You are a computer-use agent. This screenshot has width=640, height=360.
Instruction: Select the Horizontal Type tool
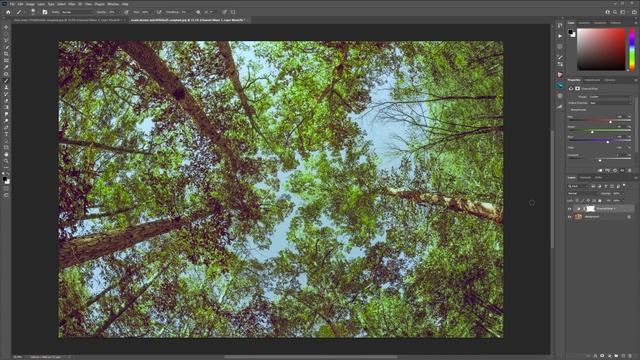[6, 134]
